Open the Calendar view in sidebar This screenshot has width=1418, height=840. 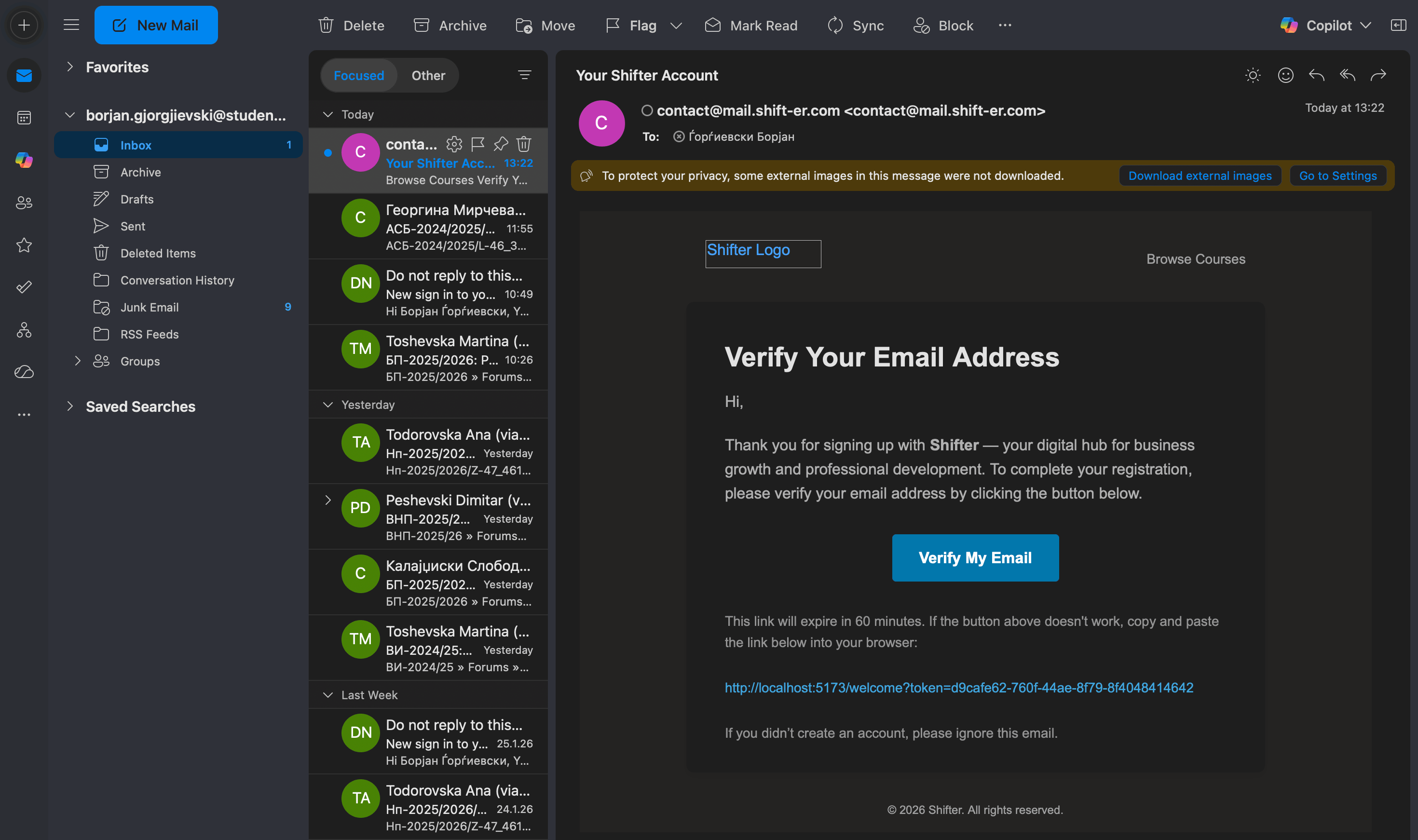coord(24,118)
